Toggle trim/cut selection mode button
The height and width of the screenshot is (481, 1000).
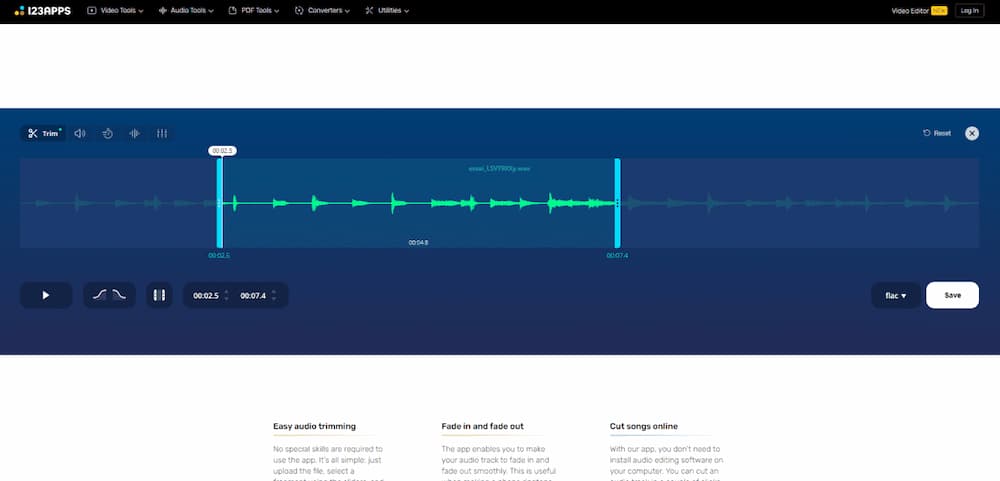159,295
